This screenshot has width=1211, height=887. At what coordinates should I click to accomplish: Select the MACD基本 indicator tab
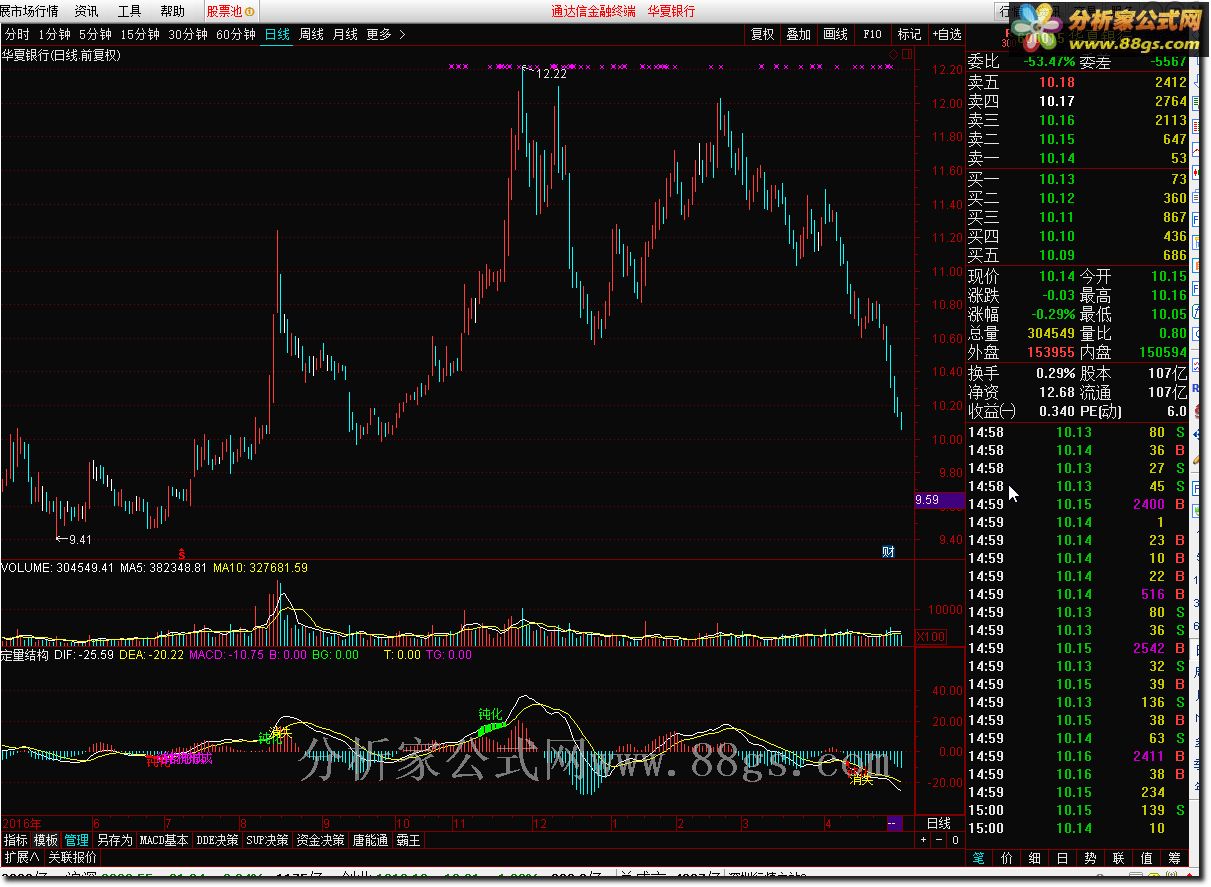coord(164,840)
